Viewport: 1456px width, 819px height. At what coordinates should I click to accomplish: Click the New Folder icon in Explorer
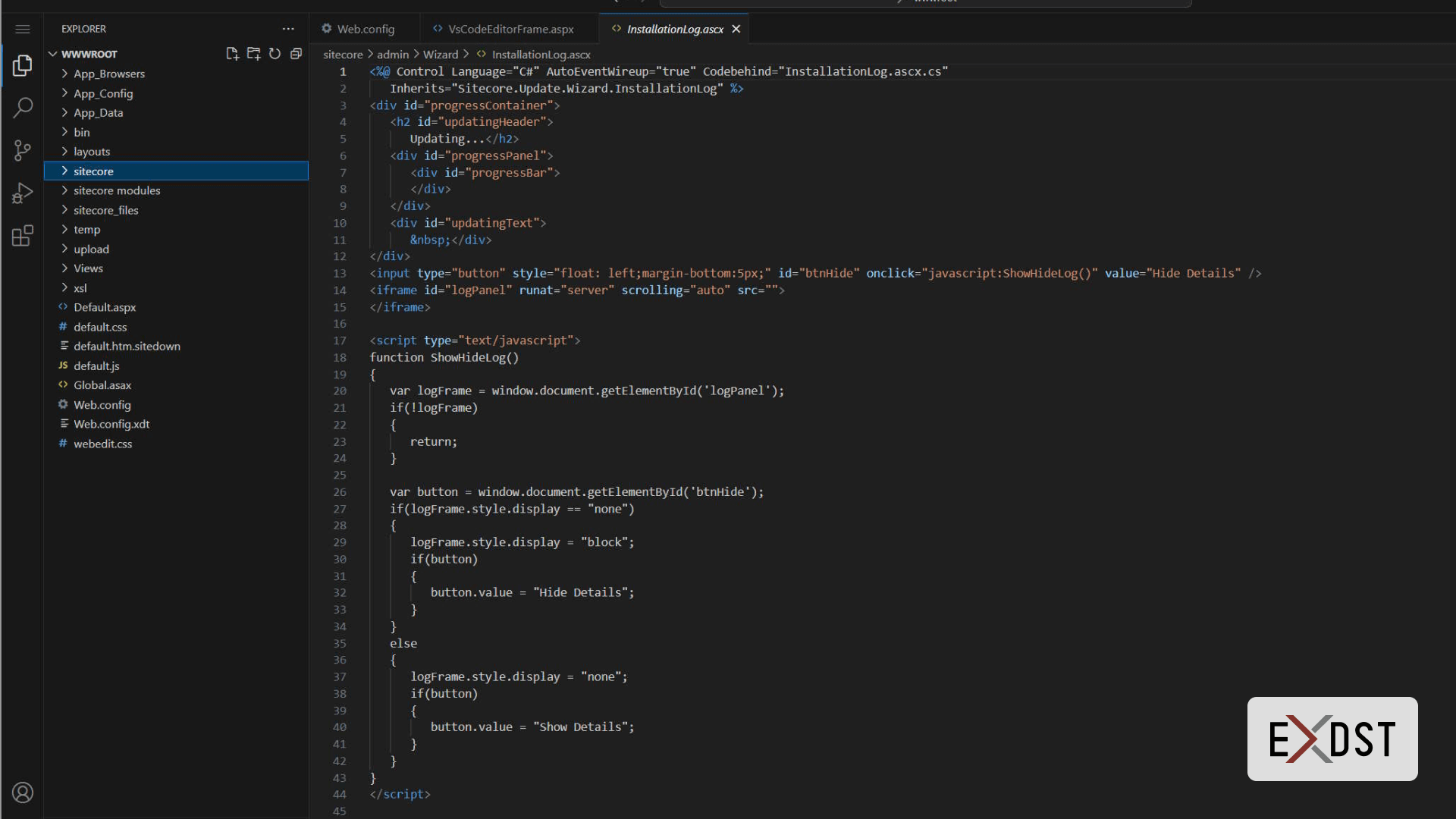point(253,54)
